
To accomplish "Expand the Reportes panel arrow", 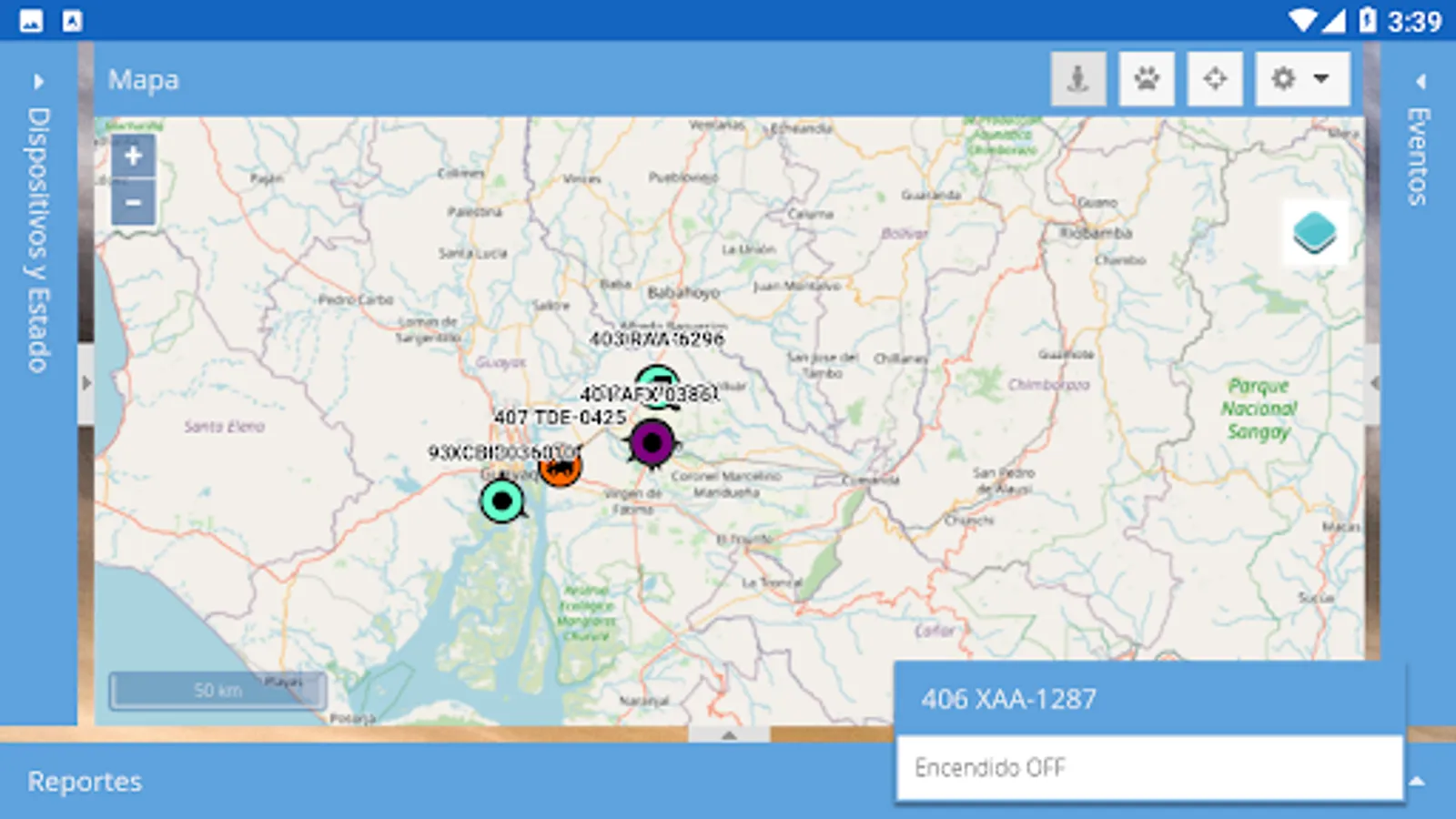I will (x=1417, y=781).
